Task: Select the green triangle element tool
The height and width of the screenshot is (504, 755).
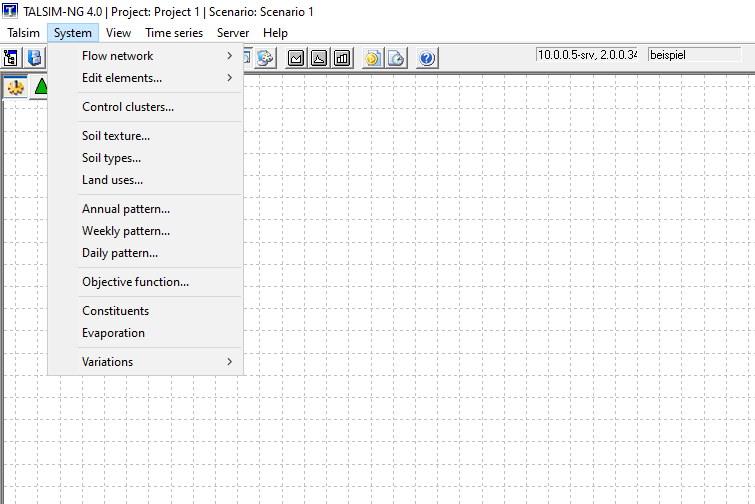Action: coord(41,87)
